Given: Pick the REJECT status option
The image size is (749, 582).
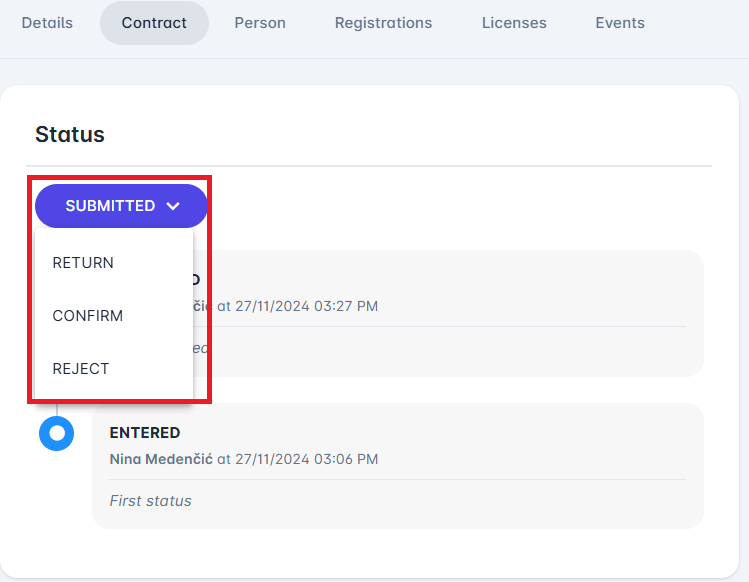Looking at the screenshot, I should tap(81, 369).
